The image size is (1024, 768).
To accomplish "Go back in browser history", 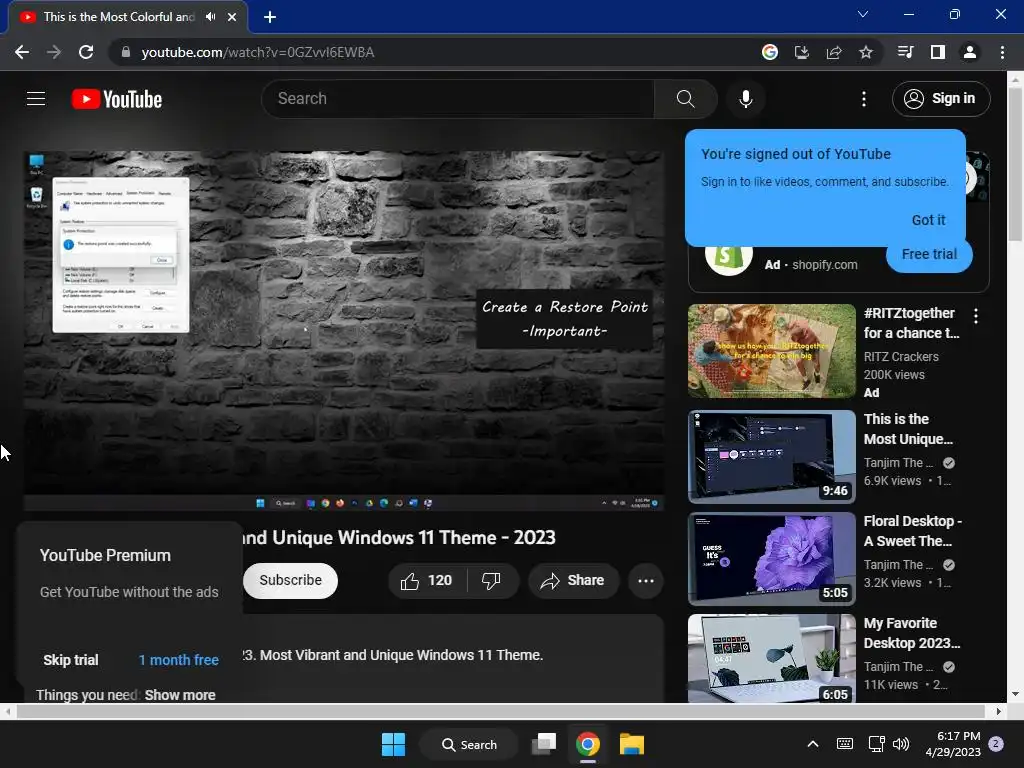I will click(x=22, y=52).
